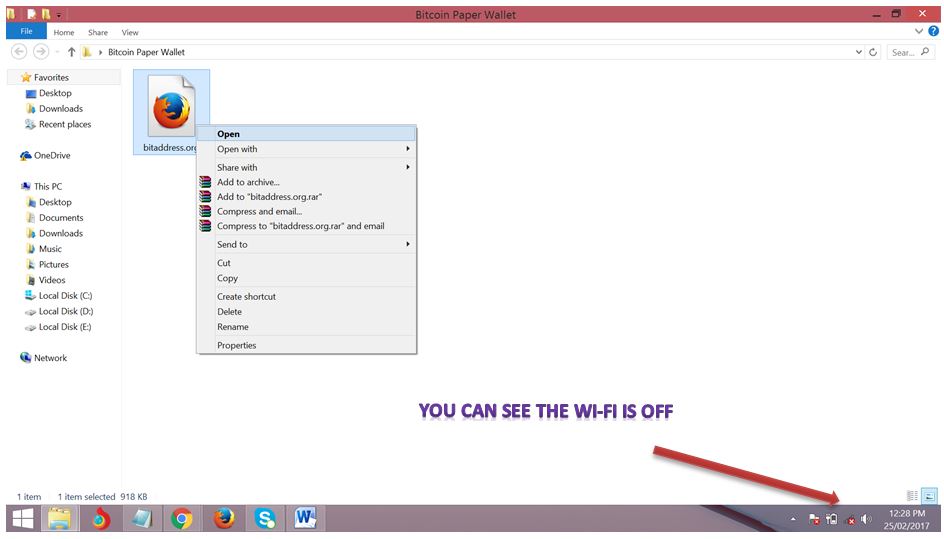This screenshot has width=944, height=539.
Task: Open OneDrive in the navigation pane
Action: click(x=52, y=155)
